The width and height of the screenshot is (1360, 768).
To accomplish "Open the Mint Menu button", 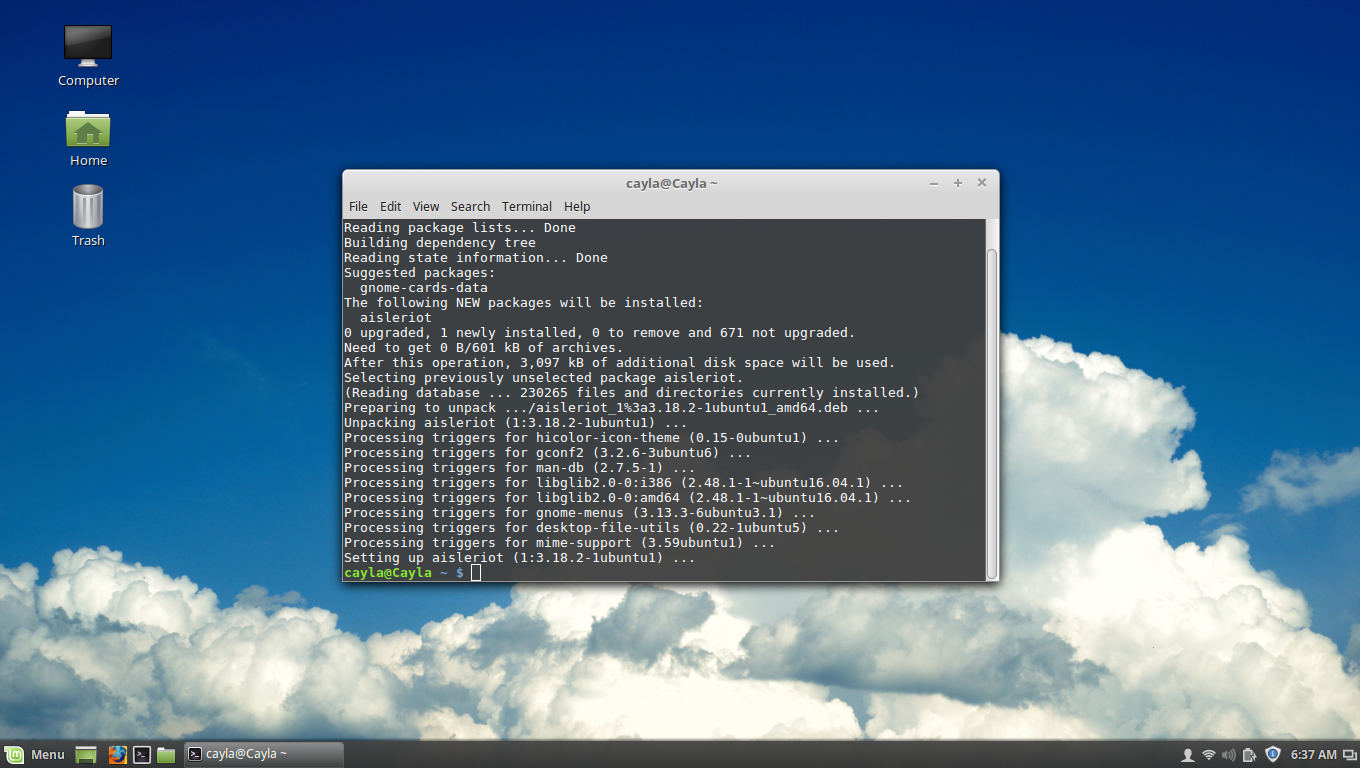I will point(35,754).
